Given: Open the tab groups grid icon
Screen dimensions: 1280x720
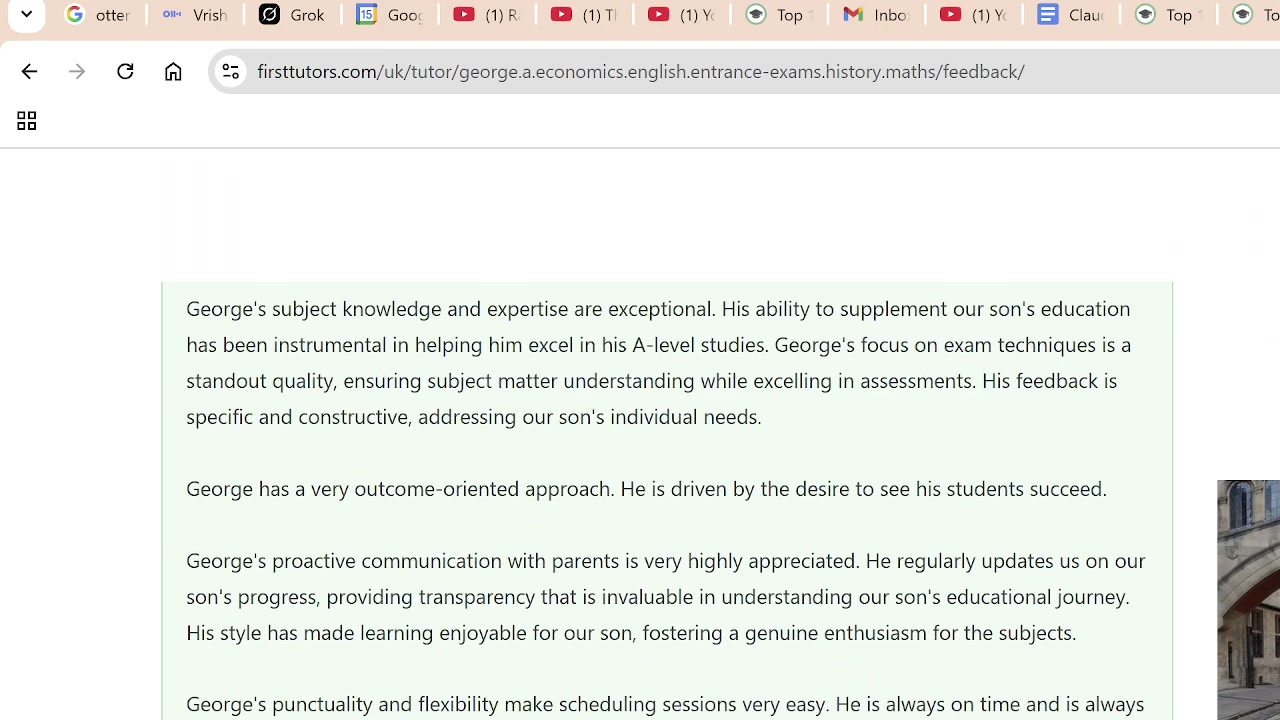Looking at the screenshot, I should click(x=26, y=121).
